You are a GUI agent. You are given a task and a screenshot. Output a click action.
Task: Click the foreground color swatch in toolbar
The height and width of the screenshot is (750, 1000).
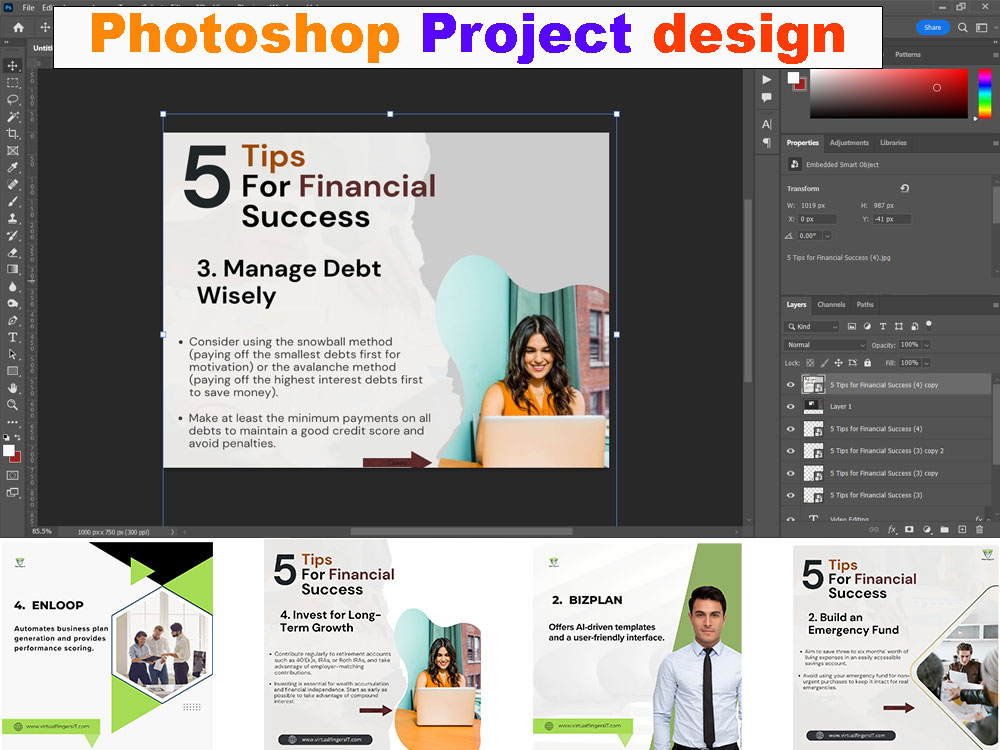point(8,450)
